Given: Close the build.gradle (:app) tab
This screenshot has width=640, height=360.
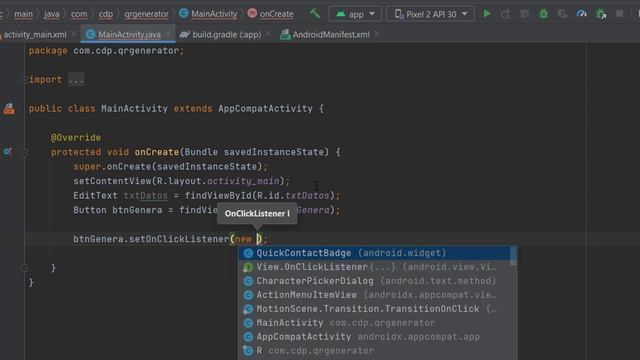Looking at the screenshot, I should pyautogui.click(x=268, y=35).
